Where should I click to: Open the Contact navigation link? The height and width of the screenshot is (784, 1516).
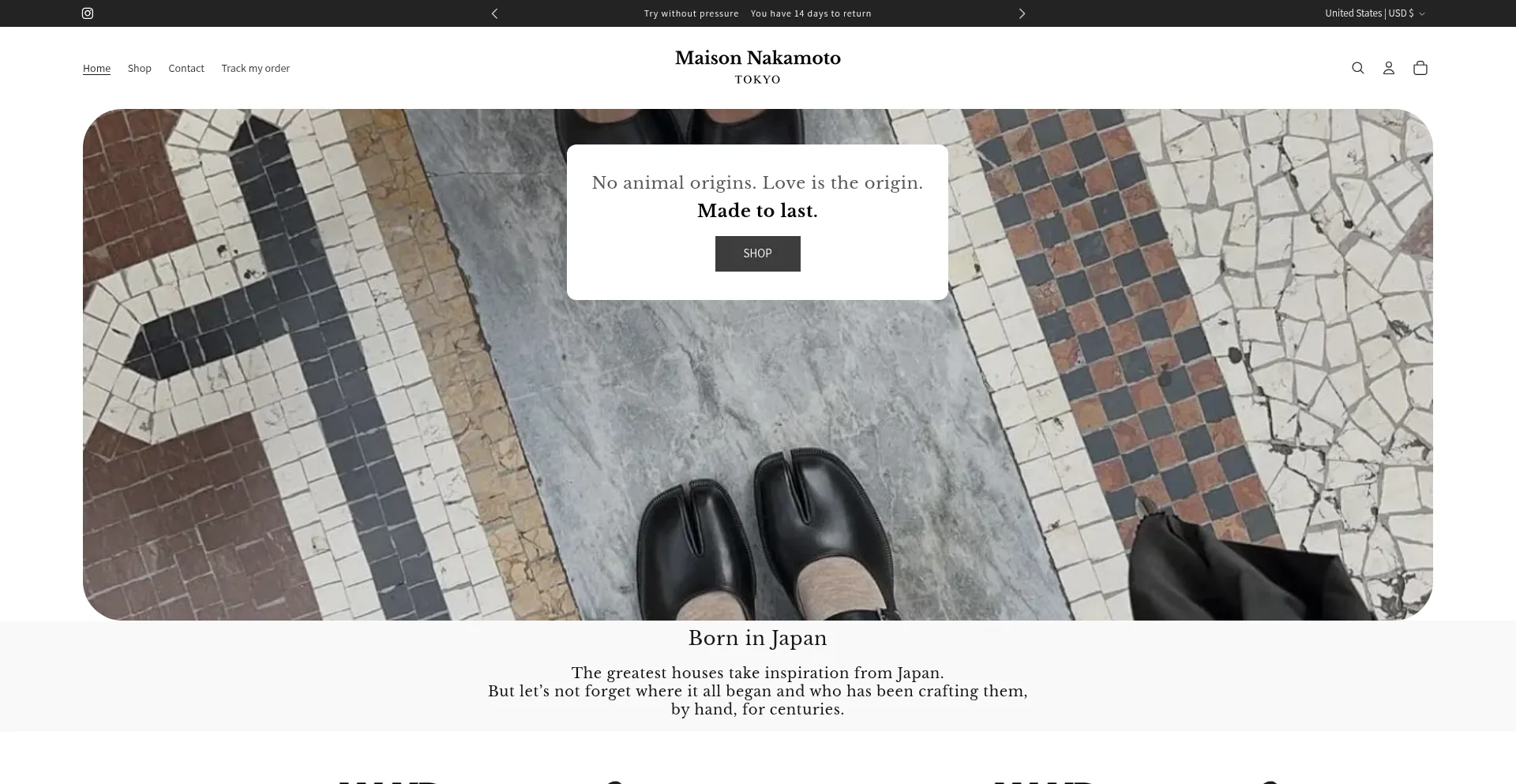click(x=186, y=69)
